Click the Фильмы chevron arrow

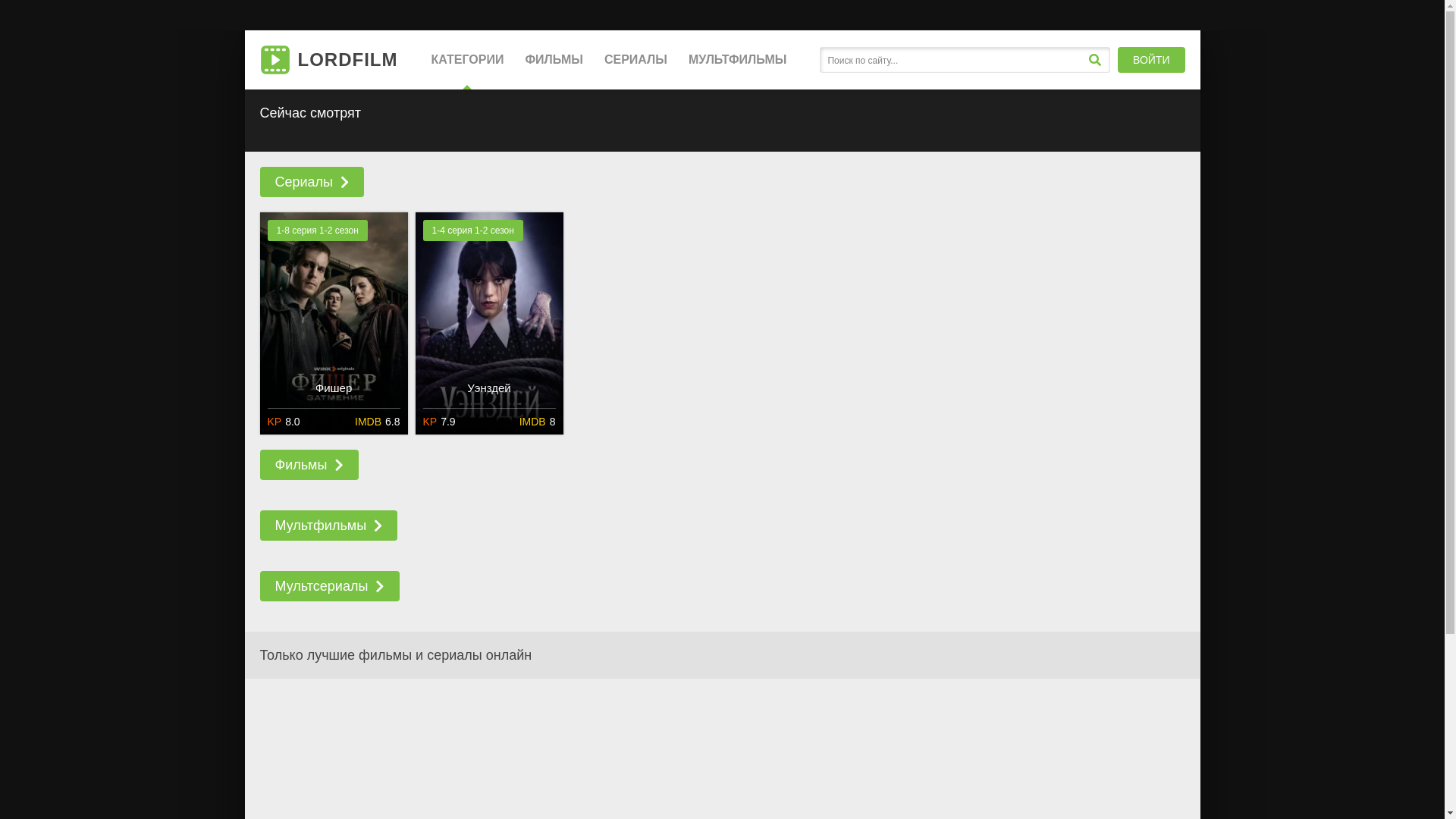[x=339, y=465]
